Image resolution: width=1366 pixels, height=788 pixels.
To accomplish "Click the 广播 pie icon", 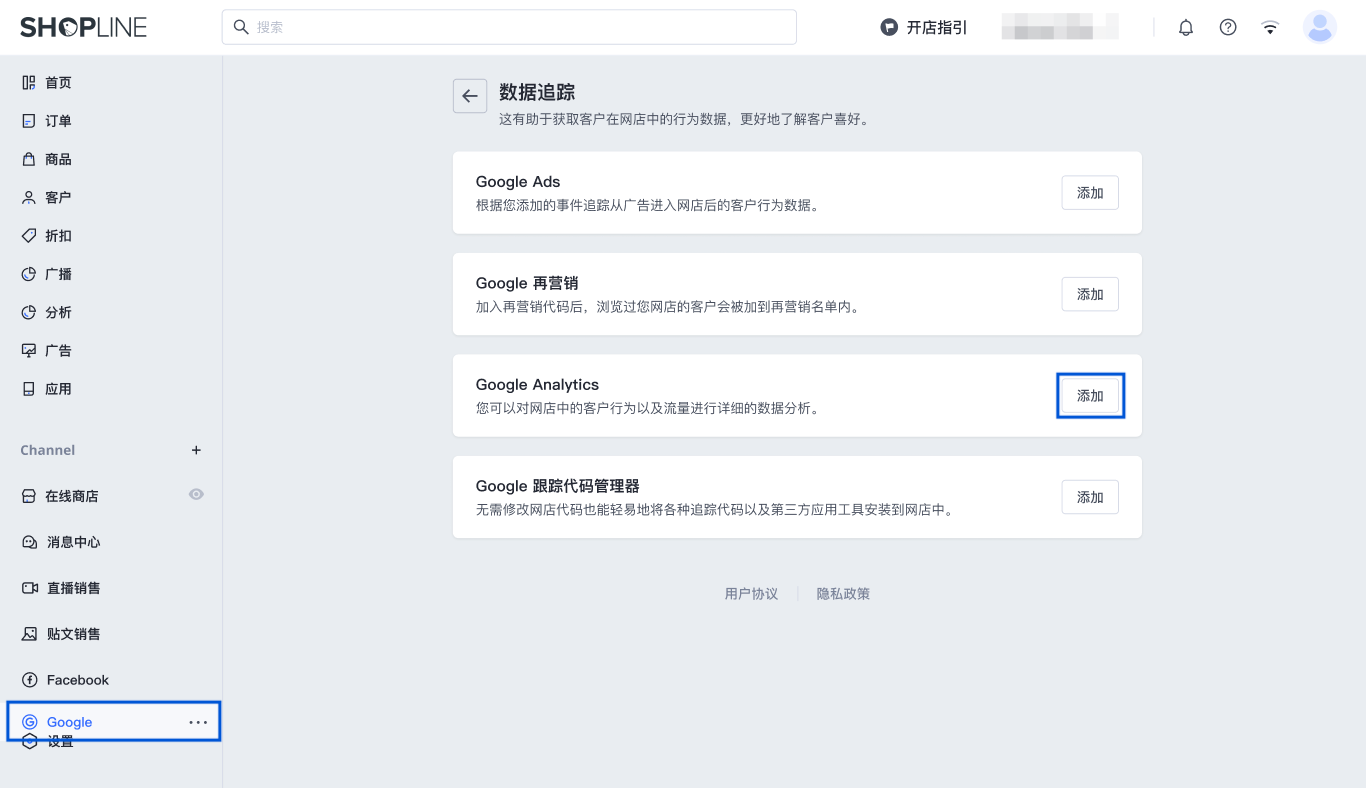I will (29, 274).
